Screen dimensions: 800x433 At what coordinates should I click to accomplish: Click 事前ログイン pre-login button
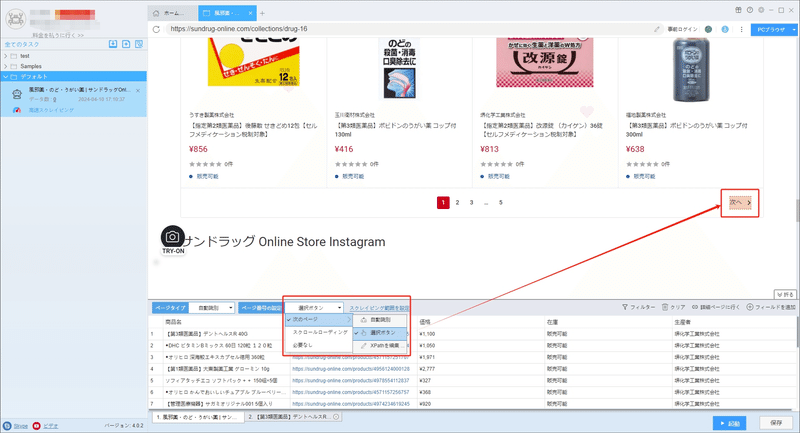(x=683, y=29)
